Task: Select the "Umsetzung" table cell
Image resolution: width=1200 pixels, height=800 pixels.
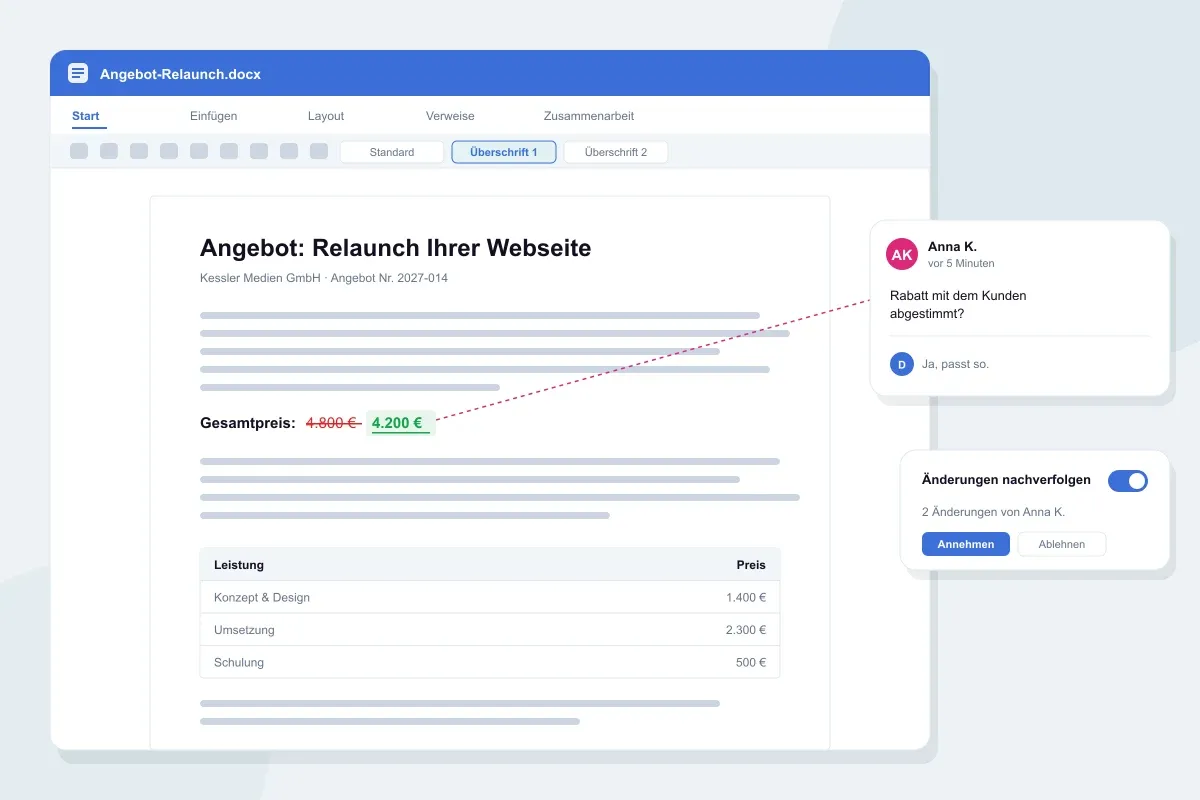Action: 244,630
